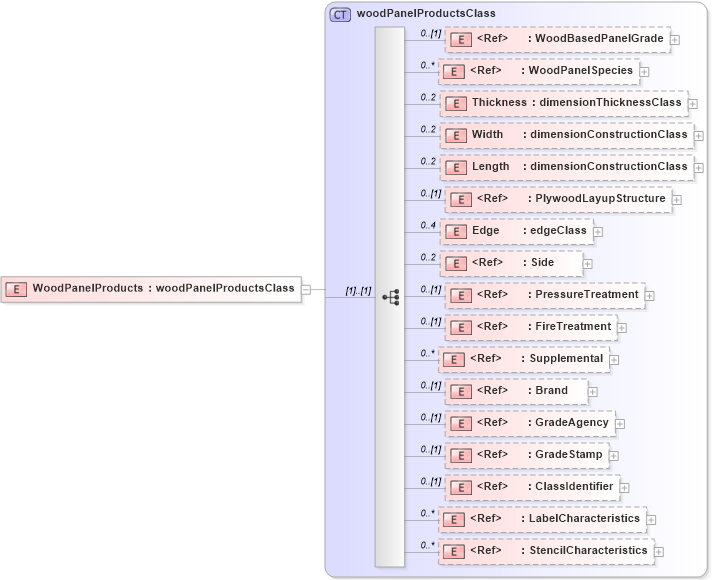This screenshot has height=580, width=712.
Task: Collapse the WoodPanelProducts root node
Action: (306, 289)
